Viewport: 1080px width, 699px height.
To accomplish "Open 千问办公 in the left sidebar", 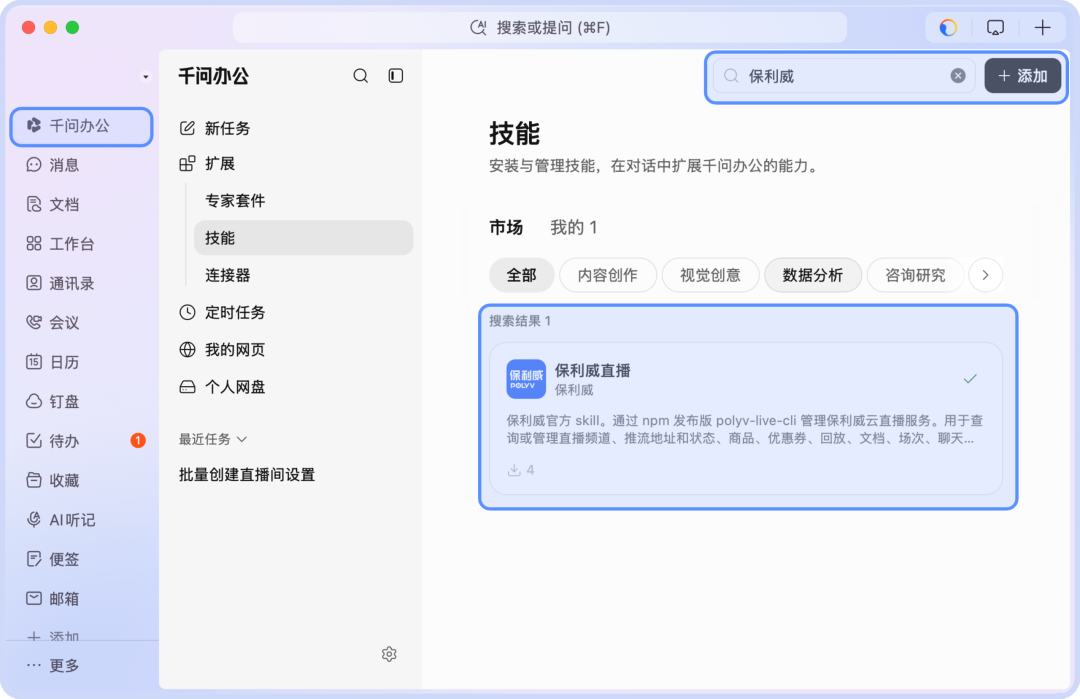I will 81,126.
